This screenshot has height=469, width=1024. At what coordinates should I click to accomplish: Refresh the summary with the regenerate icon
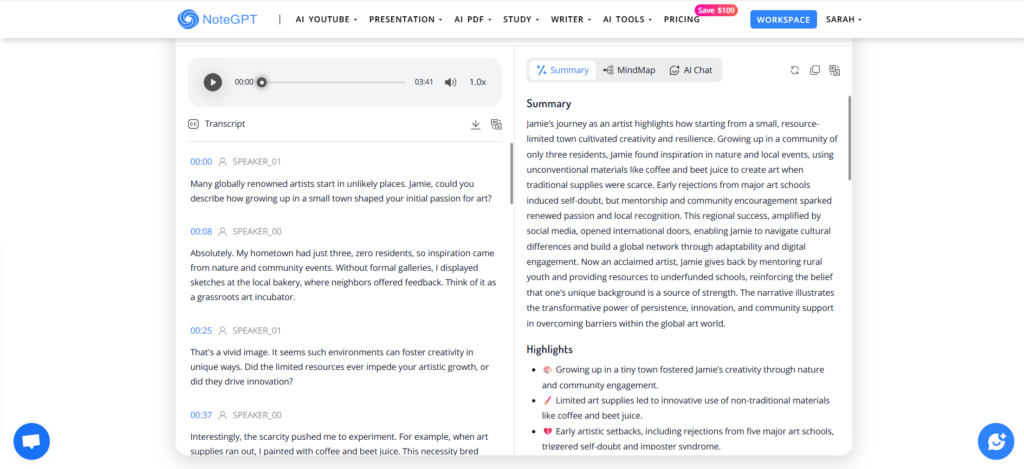point(794,70)
